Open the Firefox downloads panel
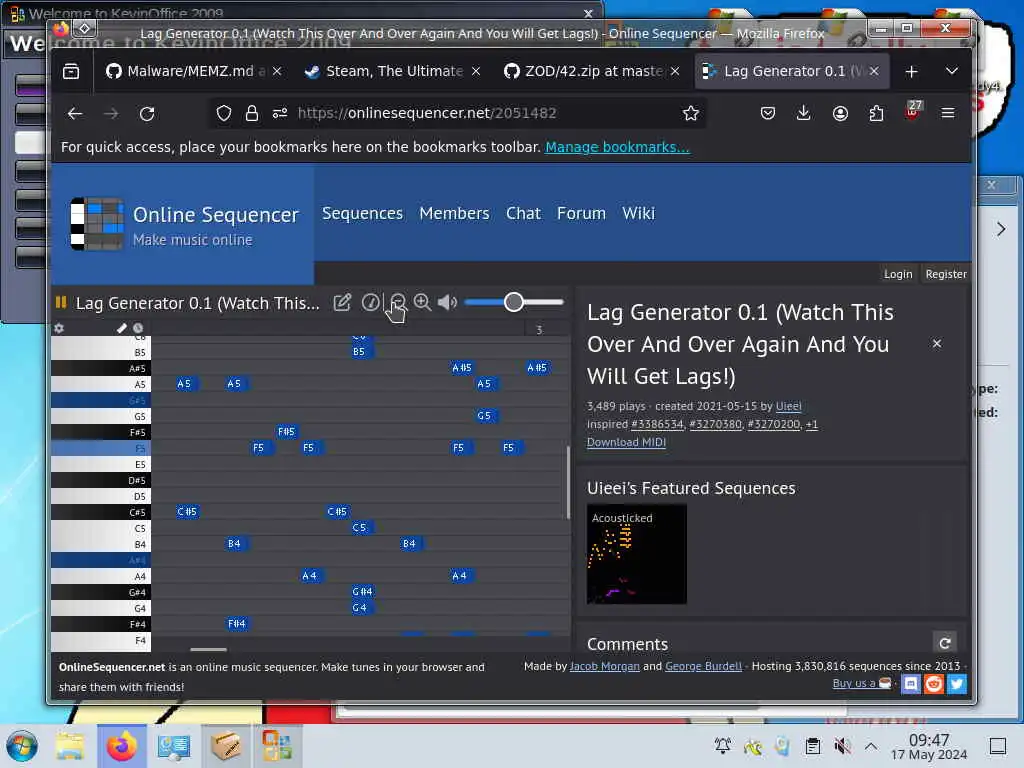This screenshot has width=1024, height=768. [x=804, y=114]
